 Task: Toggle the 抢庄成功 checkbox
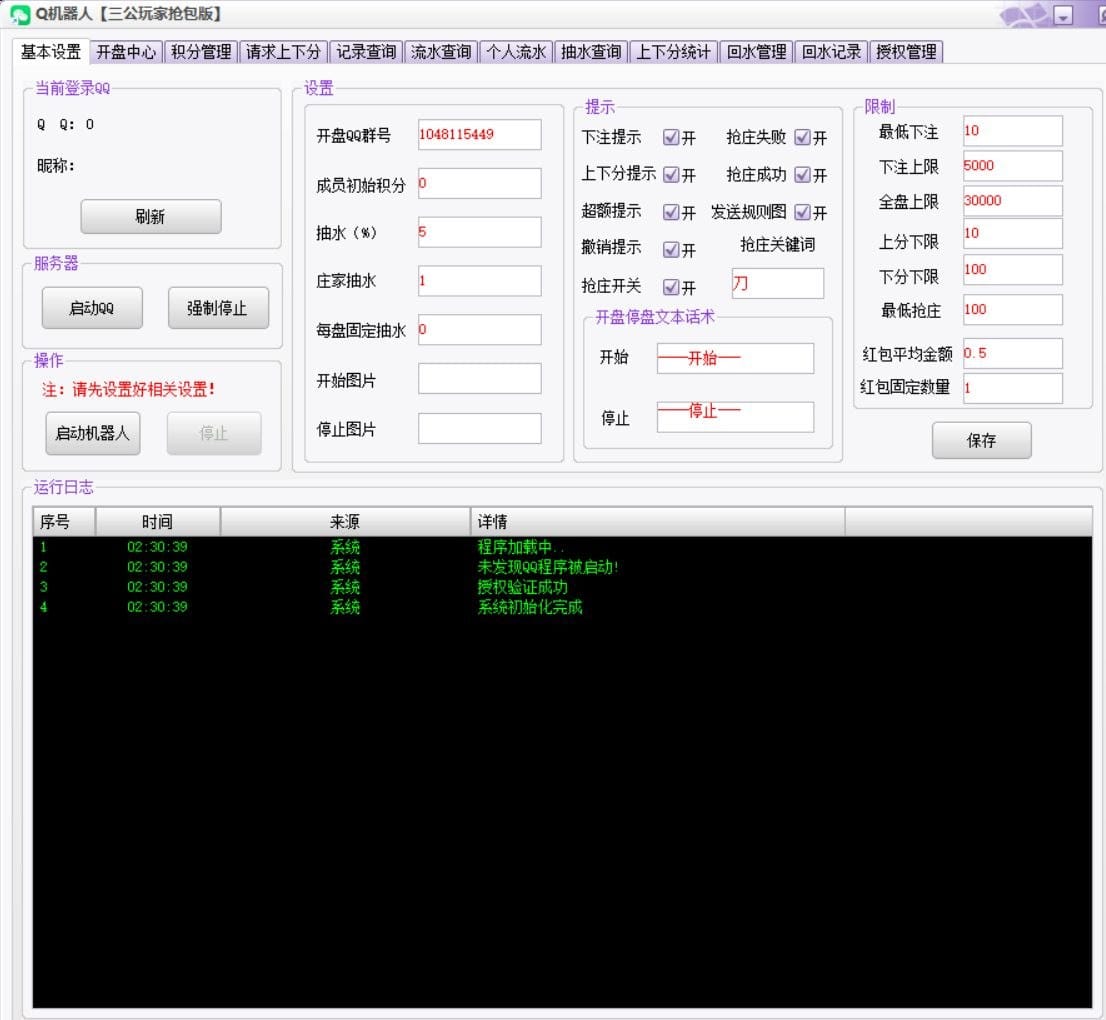802,174
